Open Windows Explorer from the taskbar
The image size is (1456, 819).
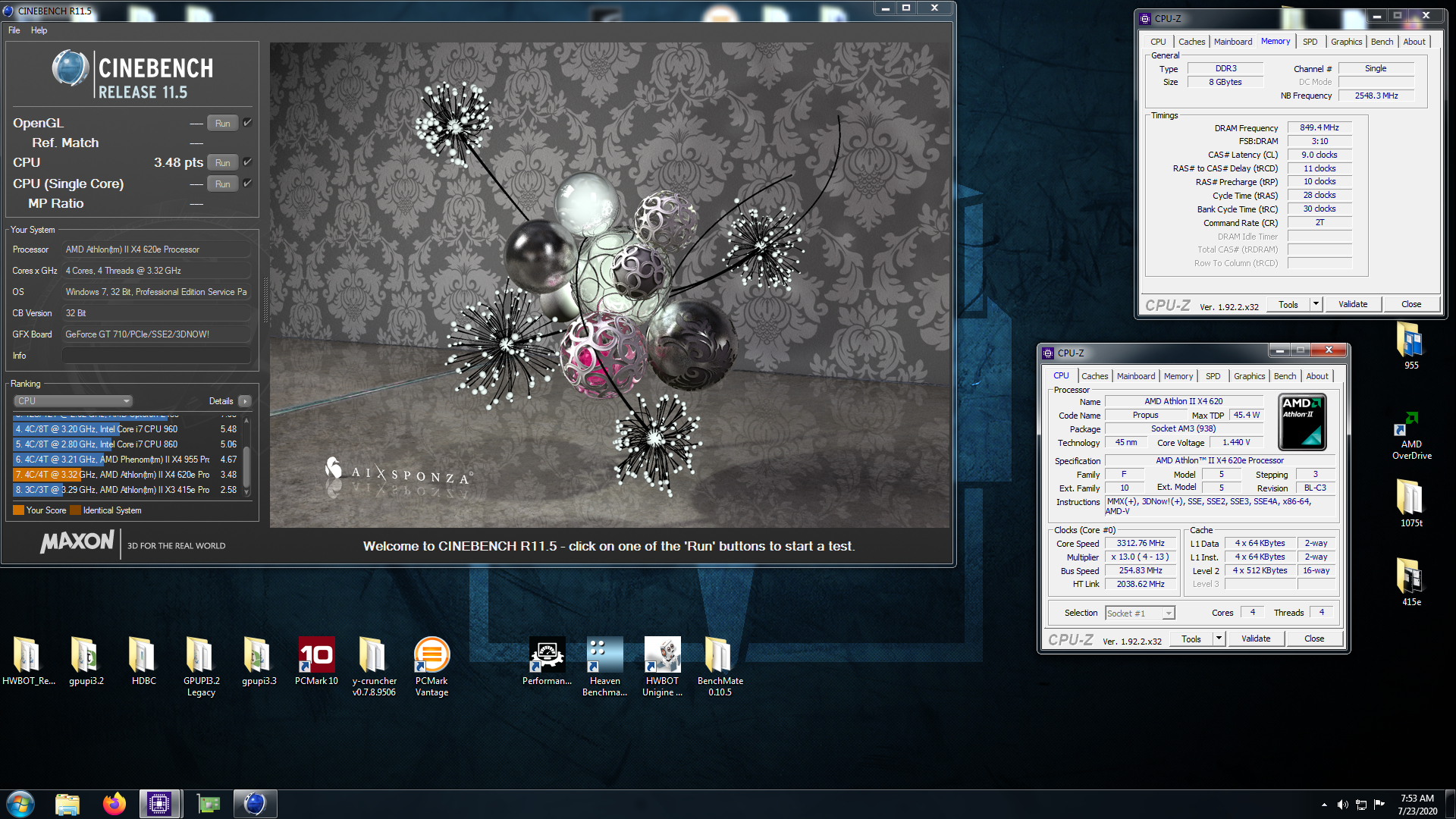tap(67, 804)
